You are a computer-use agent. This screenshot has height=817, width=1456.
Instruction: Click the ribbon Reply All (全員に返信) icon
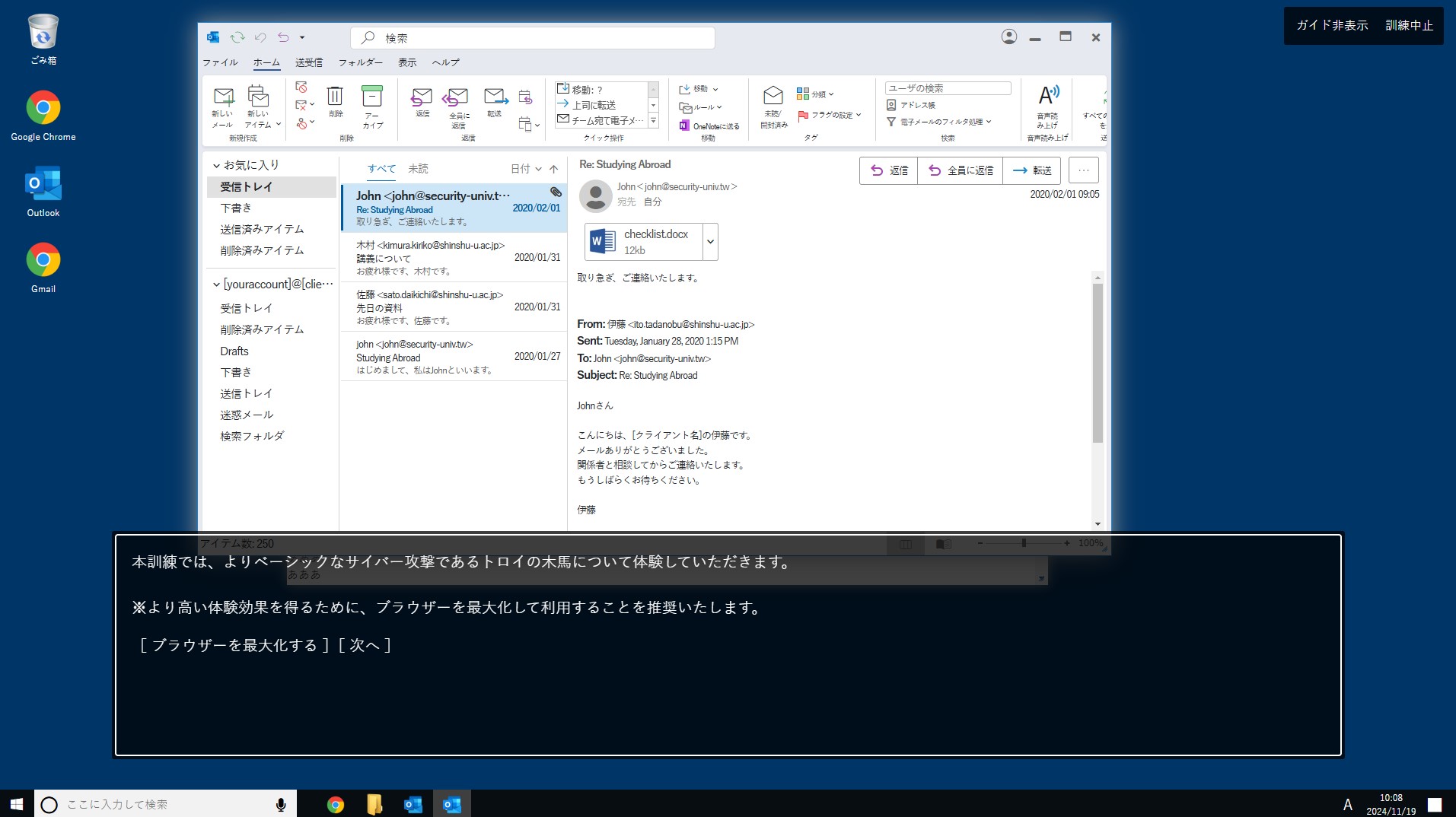coord(456,97)
